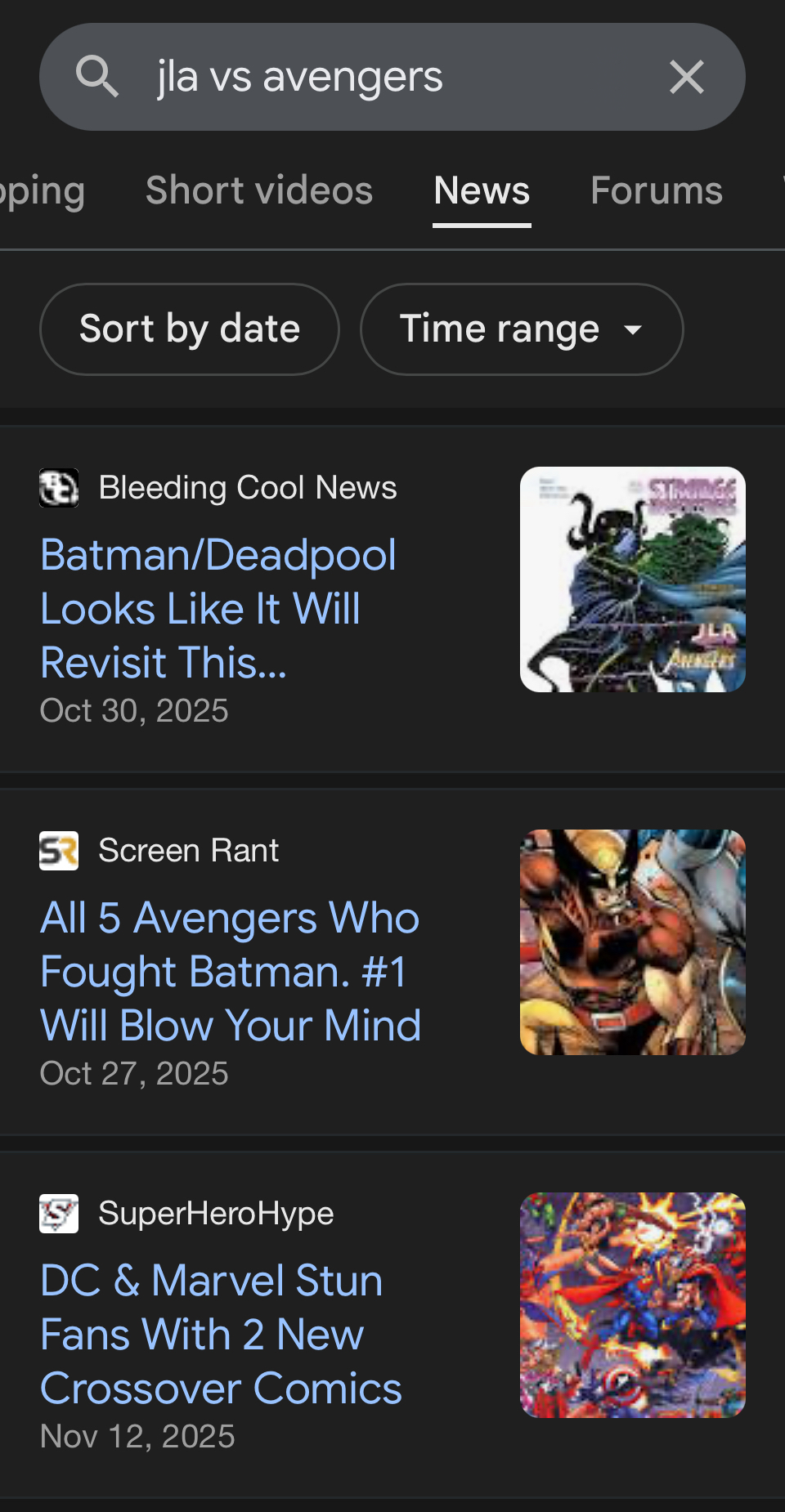The height and width of the screenshot is (1512, 785).
Task: Open the Time range dropdown arrow
Action: point(632,329)
